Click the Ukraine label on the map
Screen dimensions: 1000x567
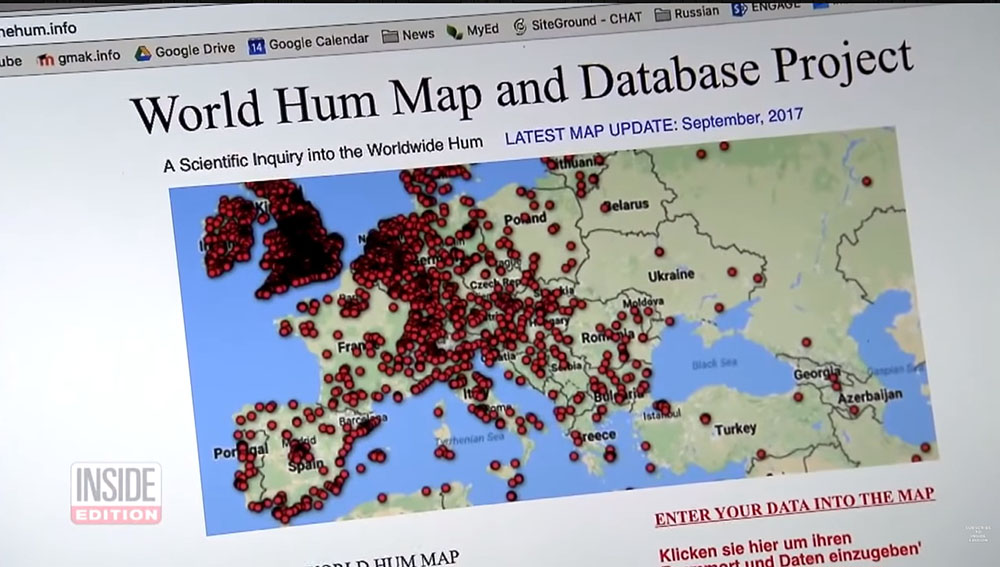(671, 276)
